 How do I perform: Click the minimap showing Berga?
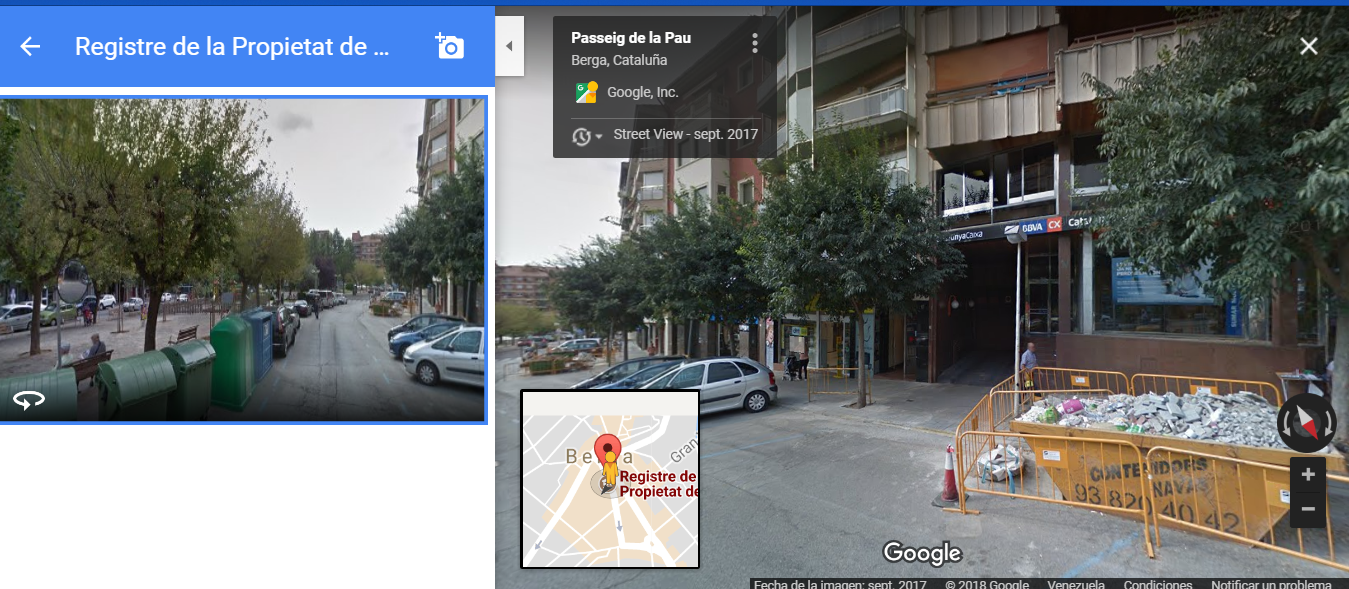point(610,479)
